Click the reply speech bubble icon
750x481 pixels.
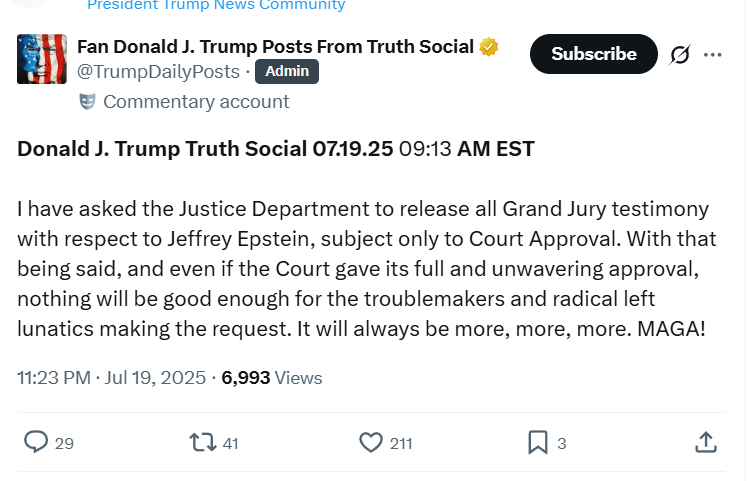point(36,442)
